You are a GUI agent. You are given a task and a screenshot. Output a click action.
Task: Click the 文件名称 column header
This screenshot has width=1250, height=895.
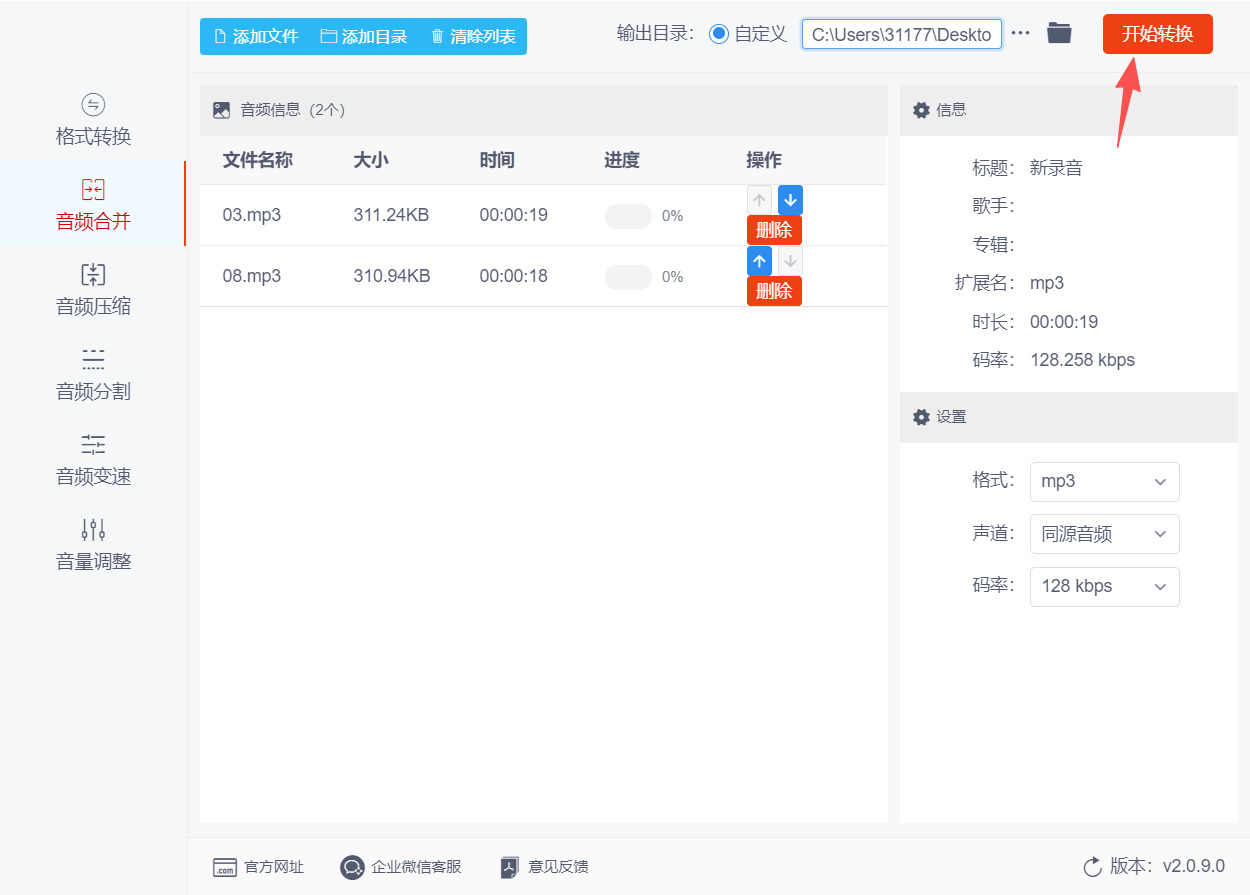click(x=257, y=160)
